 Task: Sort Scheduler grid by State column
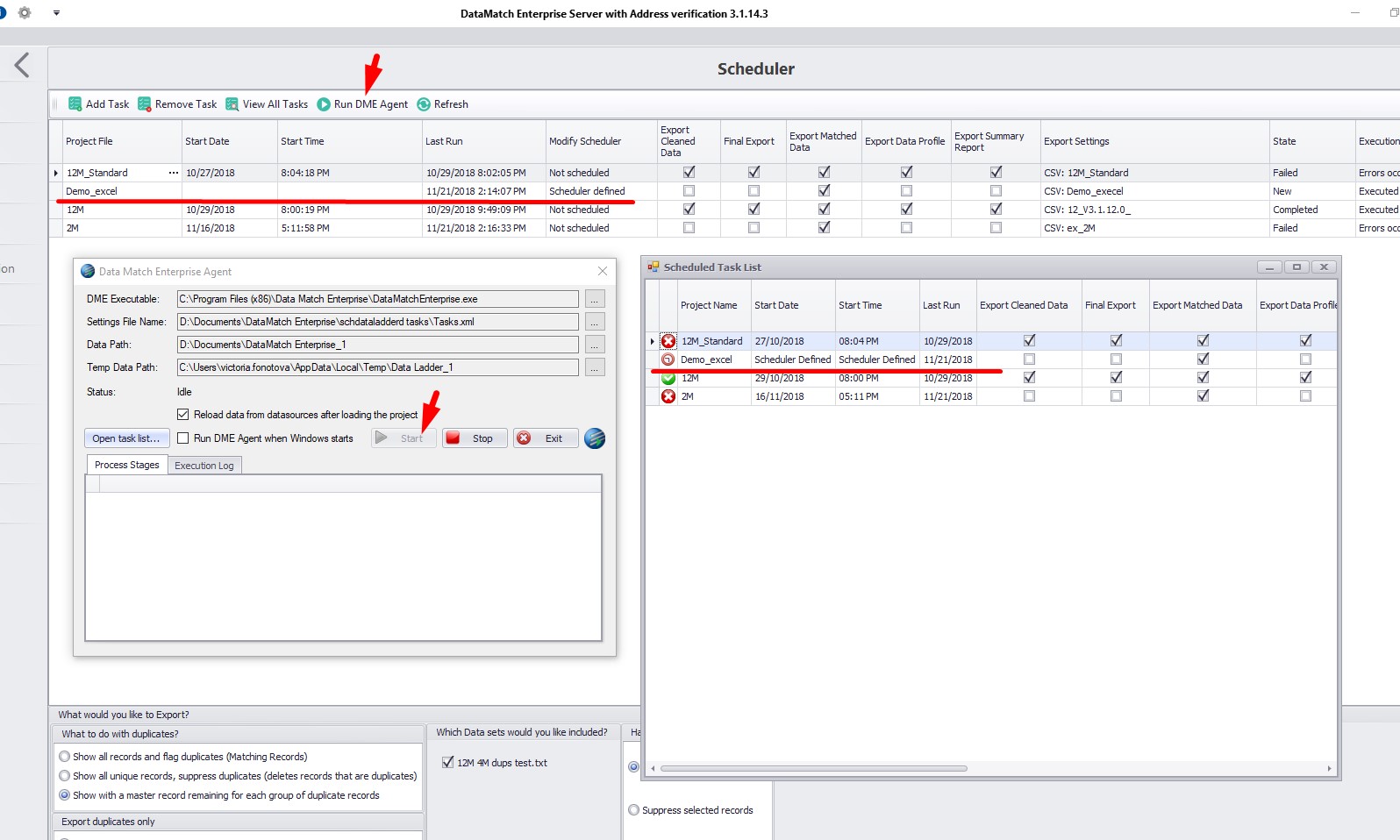pos(1311,141)
